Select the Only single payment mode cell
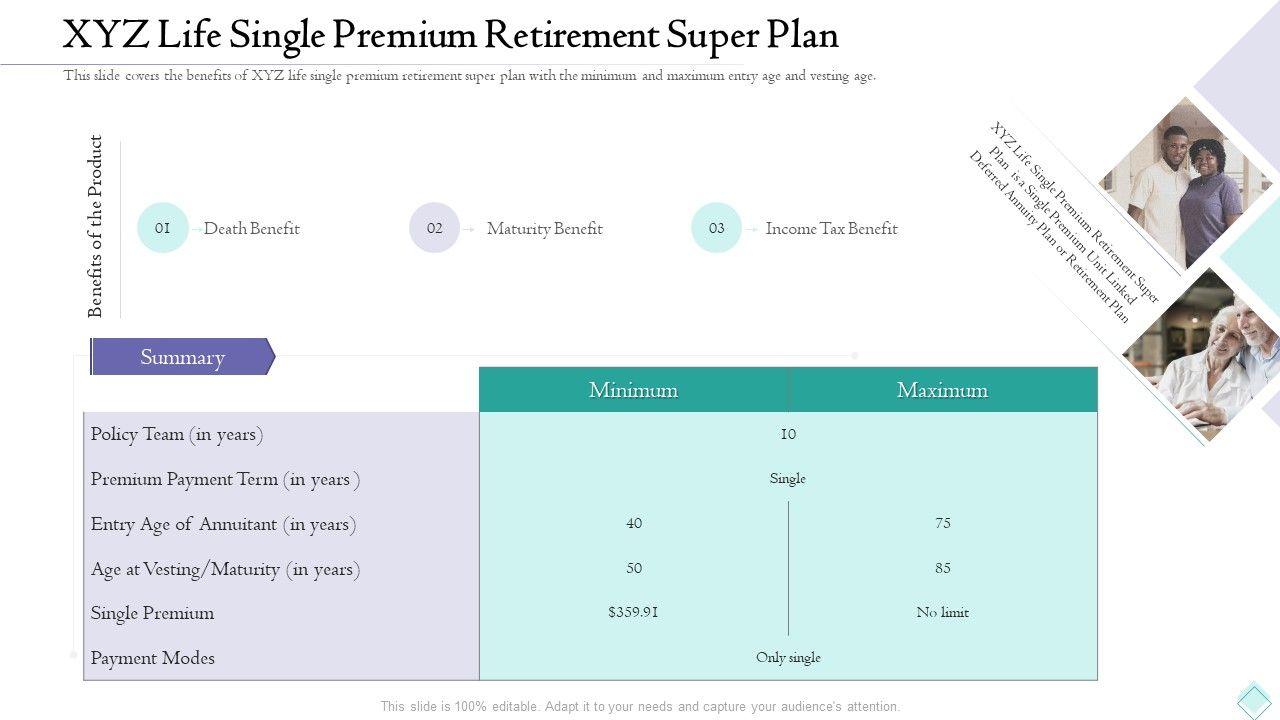The height and width of the screenshot is (720, 1280). [x=788, y=657]
